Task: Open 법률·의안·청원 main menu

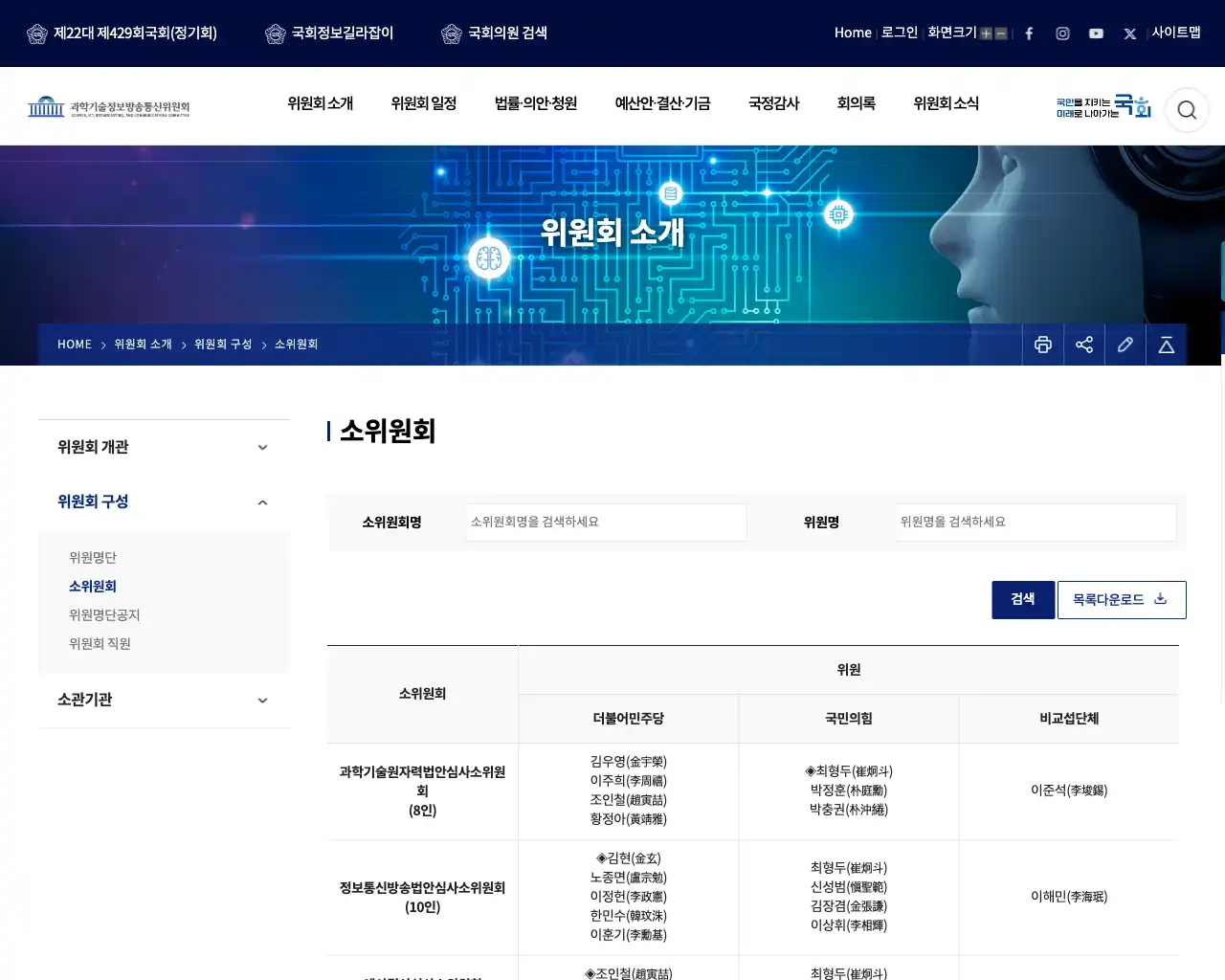Action: tap(536, 103)
